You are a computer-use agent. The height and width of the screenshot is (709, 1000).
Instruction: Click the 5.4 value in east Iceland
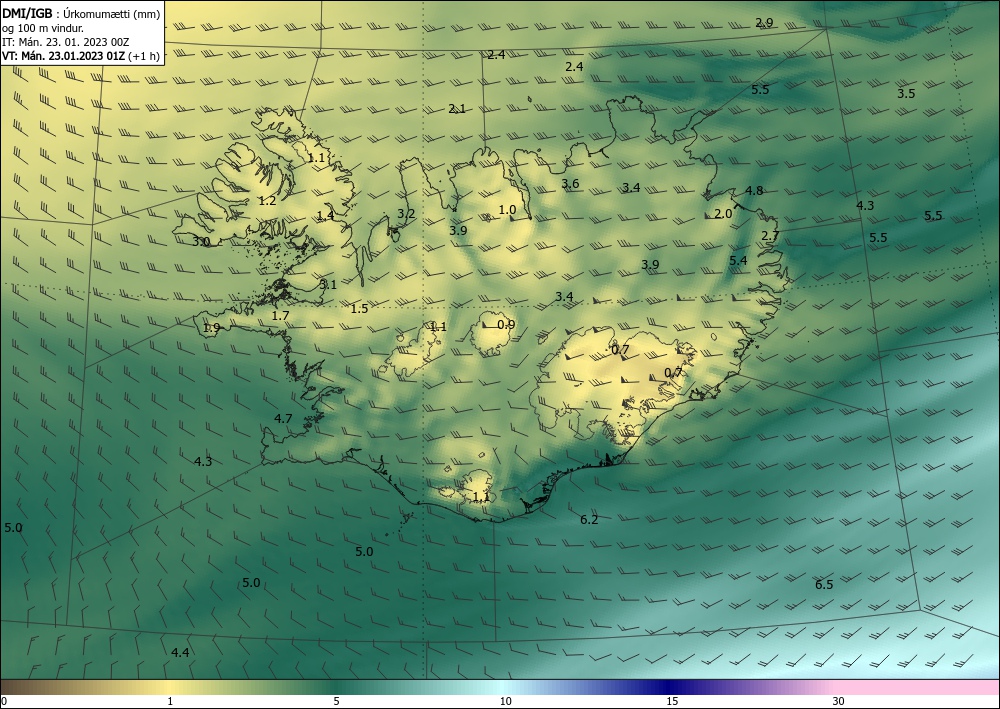tap(738, 261)
